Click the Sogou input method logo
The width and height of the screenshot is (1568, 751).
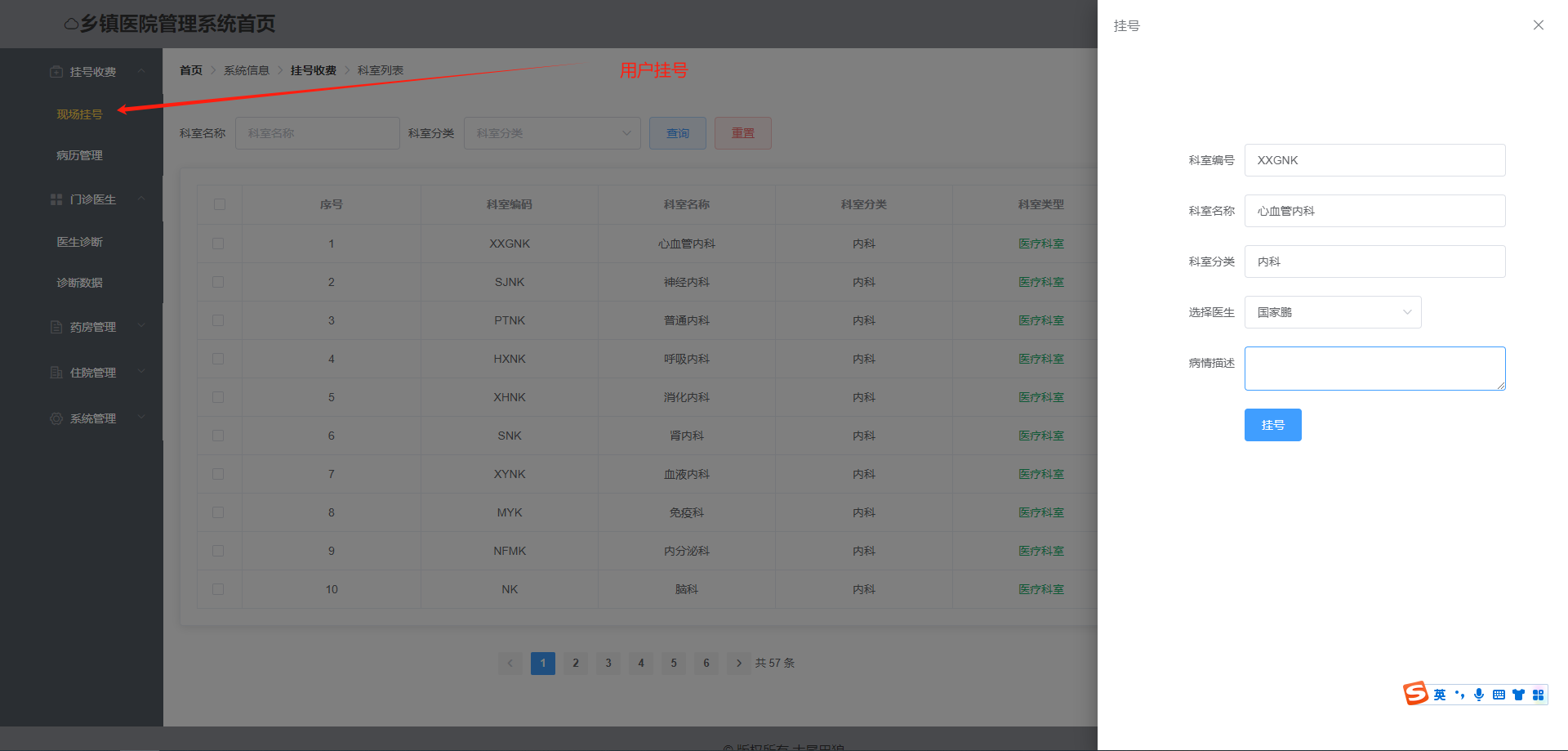pos(1416,694)
